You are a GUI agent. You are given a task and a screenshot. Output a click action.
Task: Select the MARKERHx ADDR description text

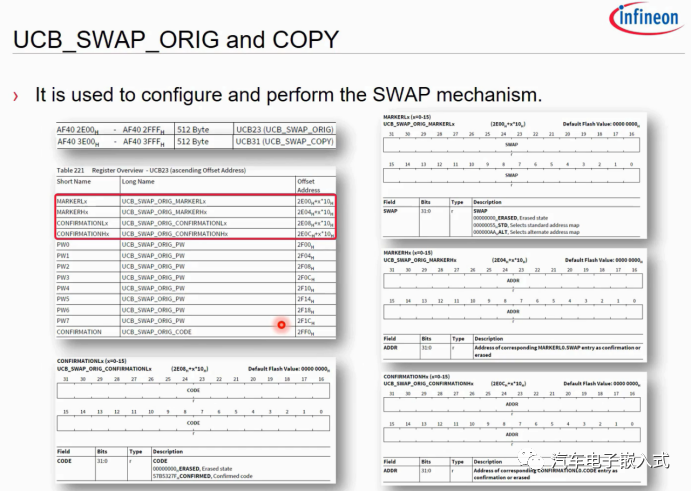pyautogui.click(x=557, y=351)
